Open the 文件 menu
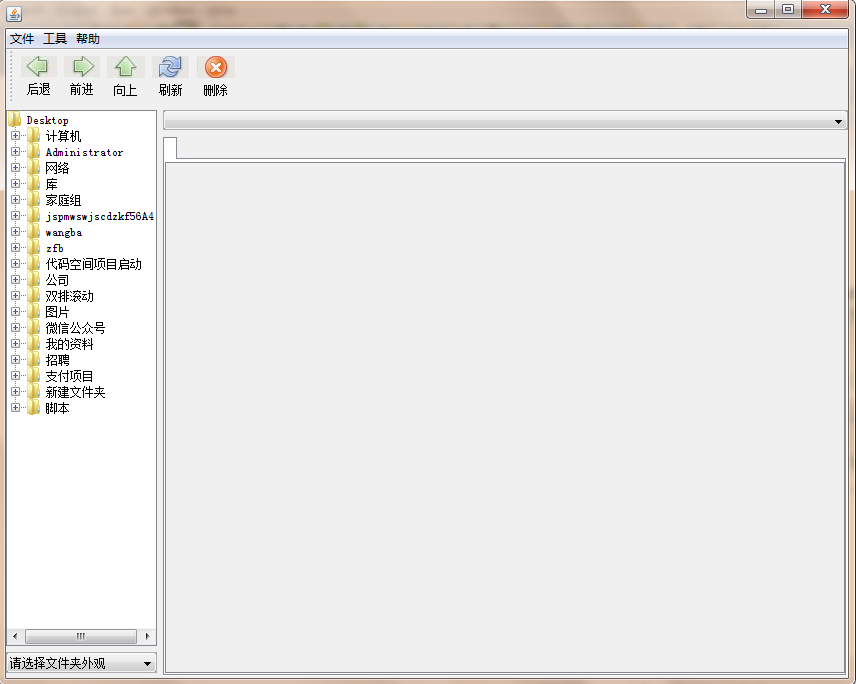This screenshot has width=856, height=684. tap(22, 39)
